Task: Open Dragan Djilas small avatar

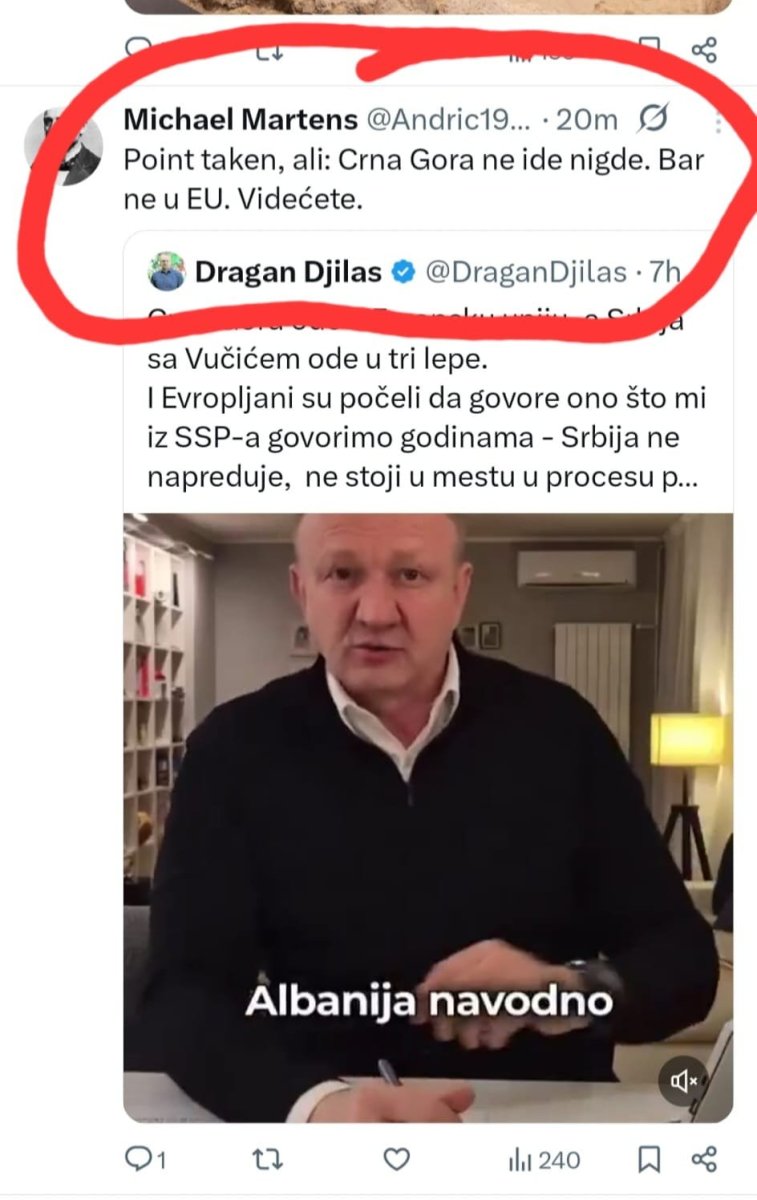Action: click(x=167, y=272)
